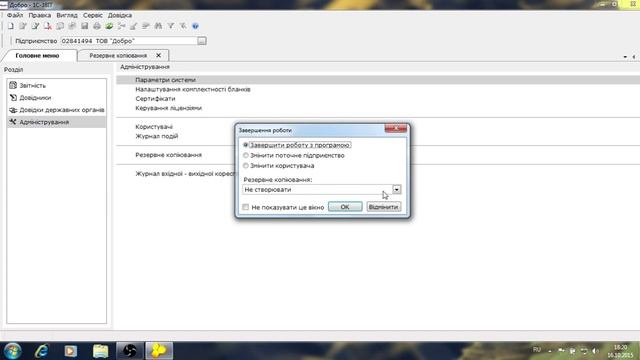This screenshot has width=640, height=360.
Task: Open Резервне копіювання in main list
Action: click(x=169, y=155)
